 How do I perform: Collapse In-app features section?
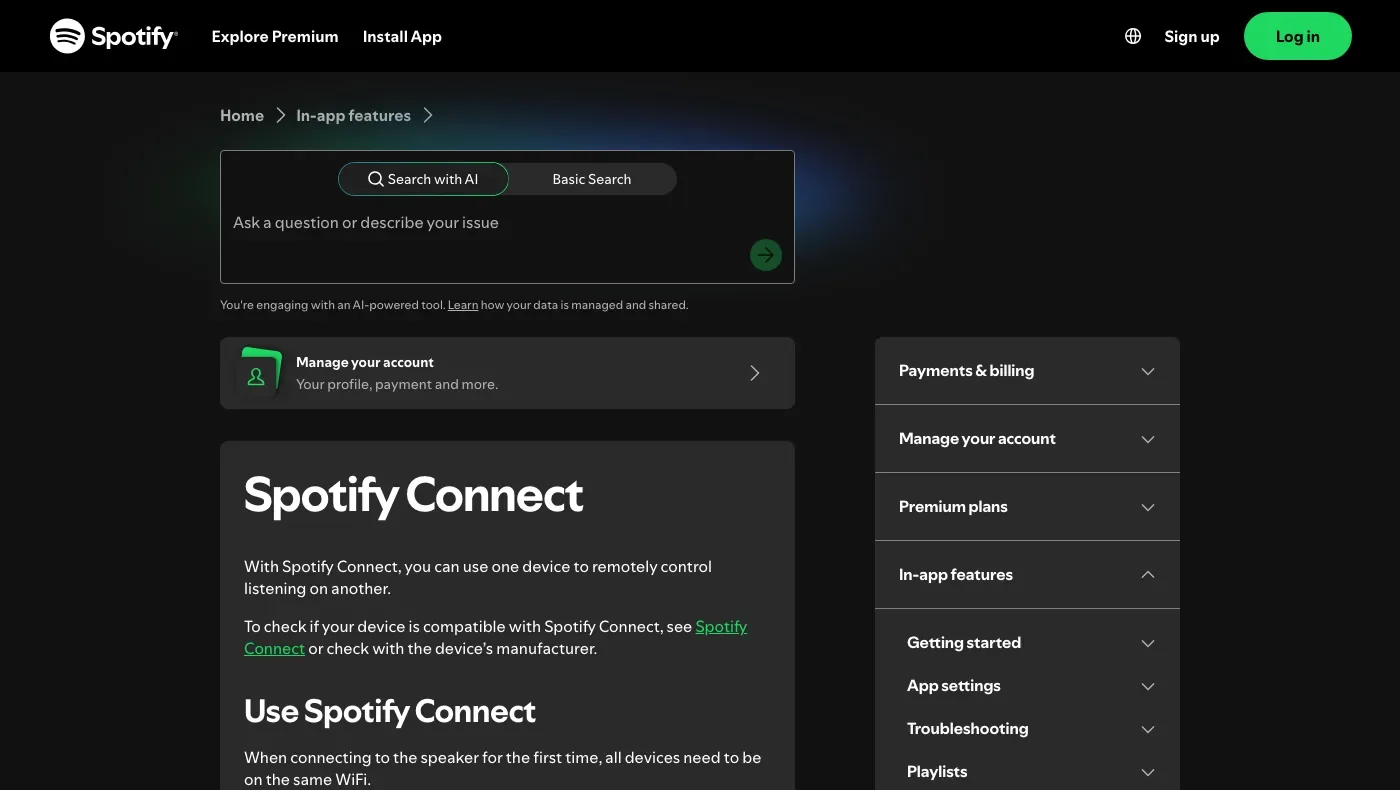1027,575
